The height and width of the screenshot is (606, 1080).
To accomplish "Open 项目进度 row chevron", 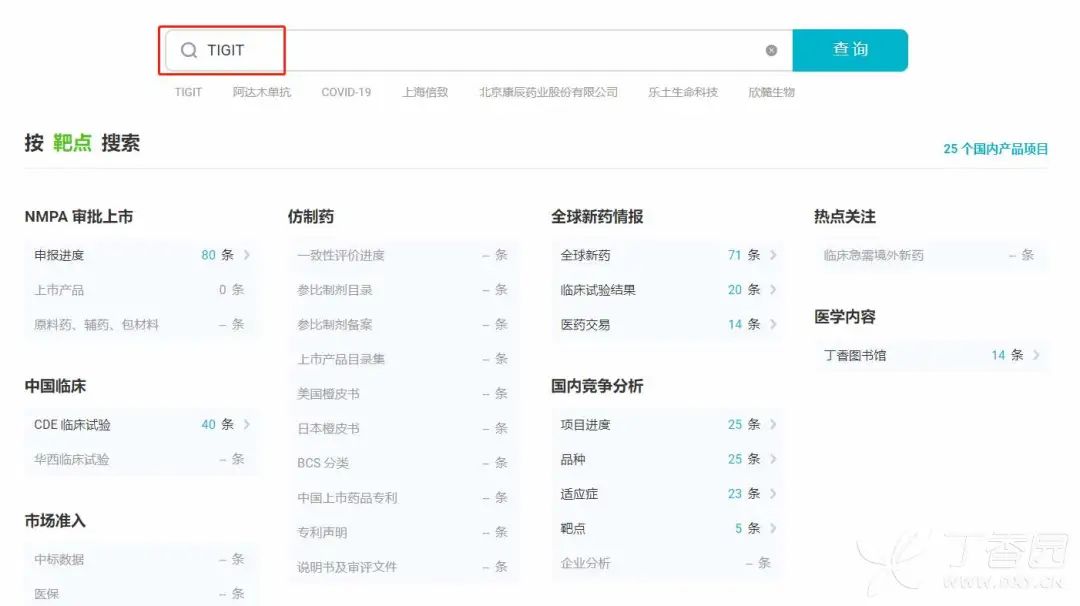I will tap(773, 424).
